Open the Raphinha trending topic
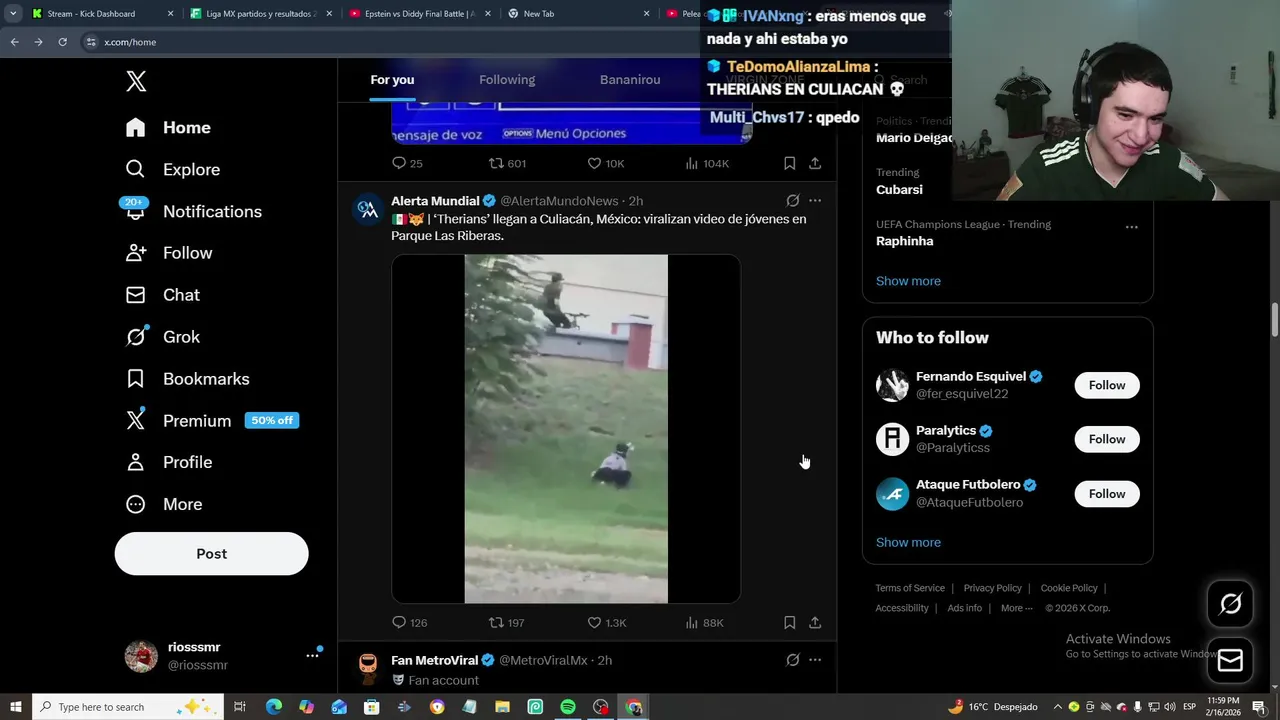Image resolution: width=1280 pixels, height=720 pixels. pyautogui.click(x=904, y=241)
